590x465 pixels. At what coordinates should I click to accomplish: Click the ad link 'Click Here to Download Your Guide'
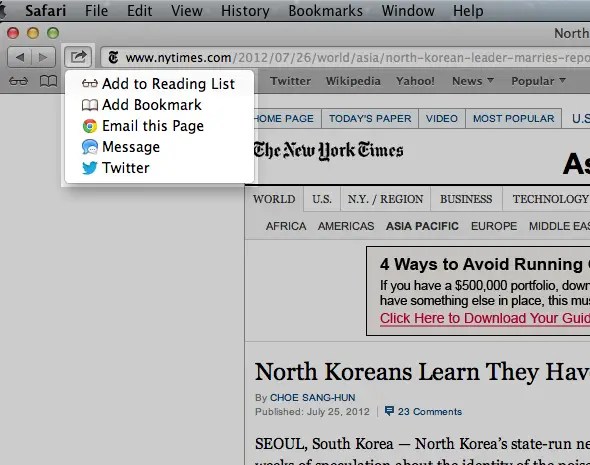point(485,318)
